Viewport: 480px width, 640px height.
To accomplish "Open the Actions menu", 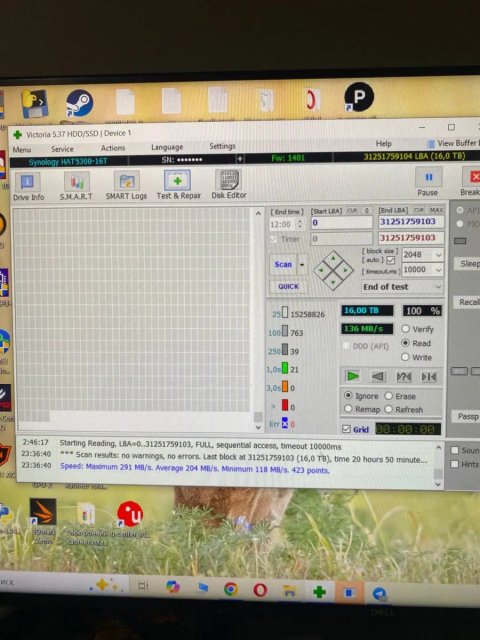I will point(113,148).
